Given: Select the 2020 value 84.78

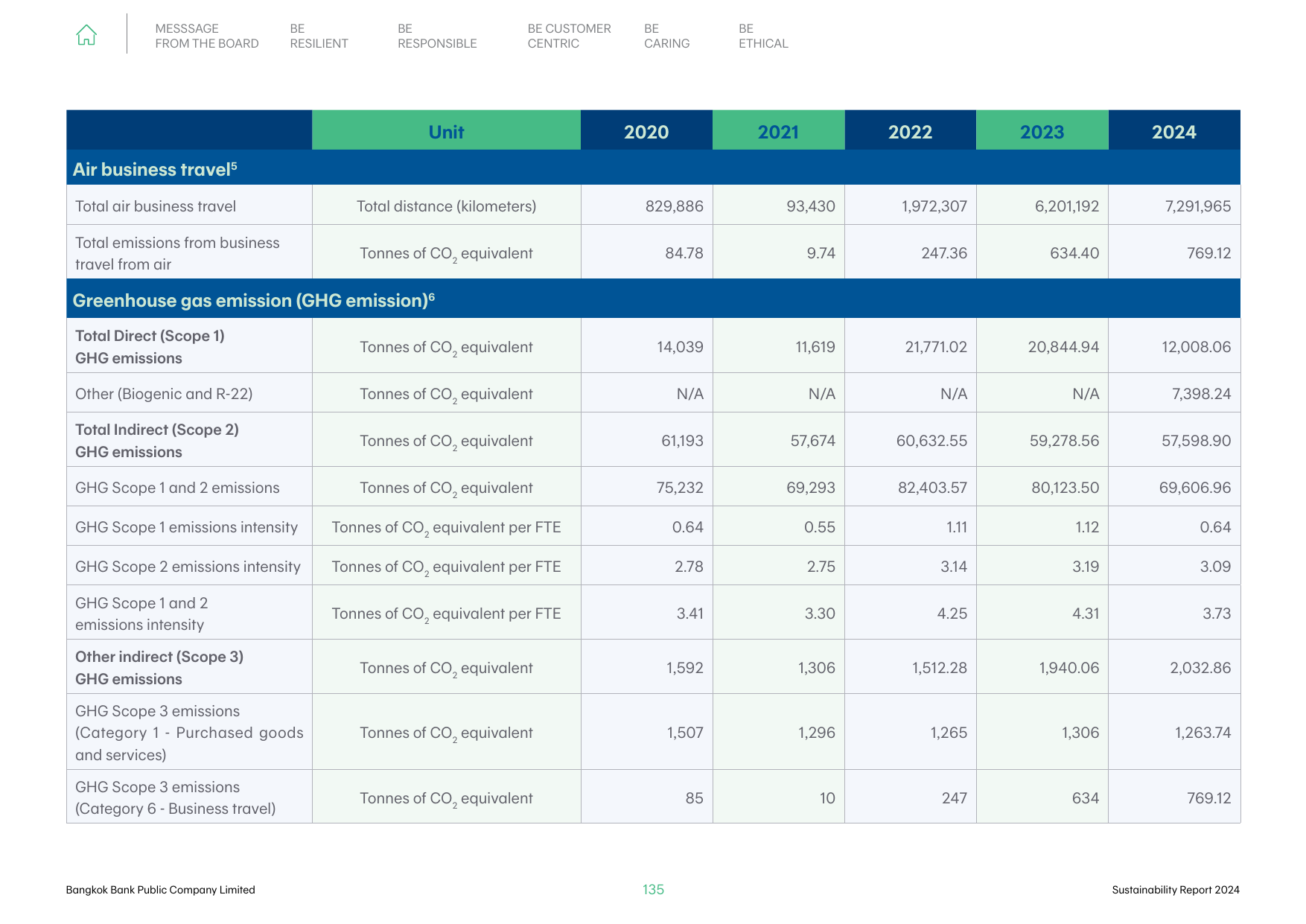Looking at the screenshot, I should click(x=684, y=253).
